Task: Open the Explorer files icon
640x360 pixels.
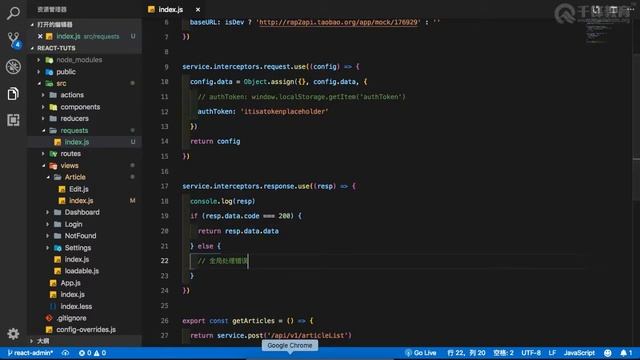Action: 13,93
